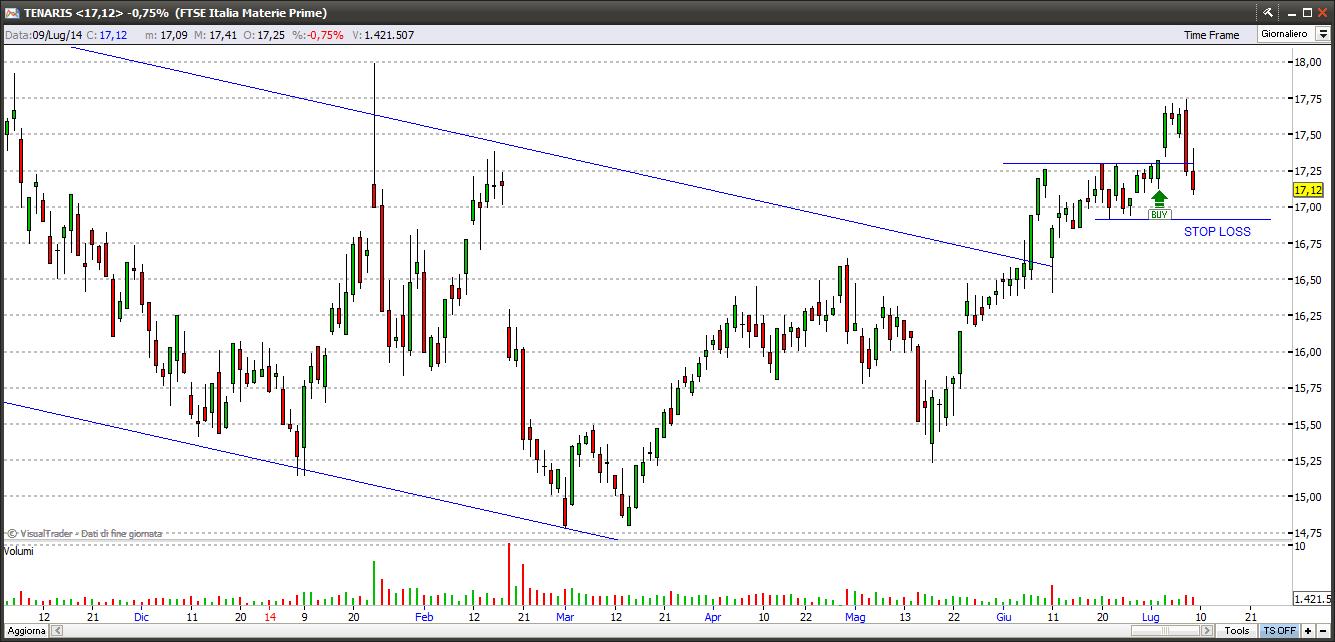Image resolution: width=1335 pixels, height=642 pixels.
Task: Toggle the TS OFF trading system switch
Action: 1278,631
